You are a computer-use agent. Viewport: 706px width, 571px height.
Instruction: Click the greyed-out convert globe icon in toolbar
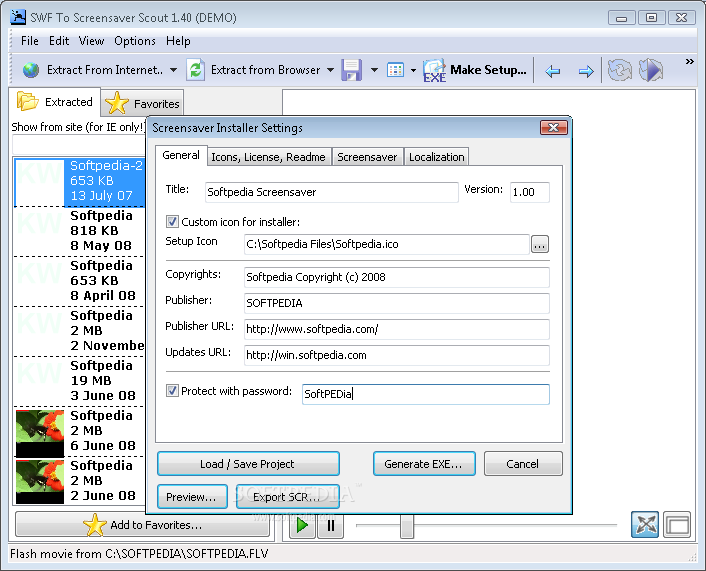(620, 70)
